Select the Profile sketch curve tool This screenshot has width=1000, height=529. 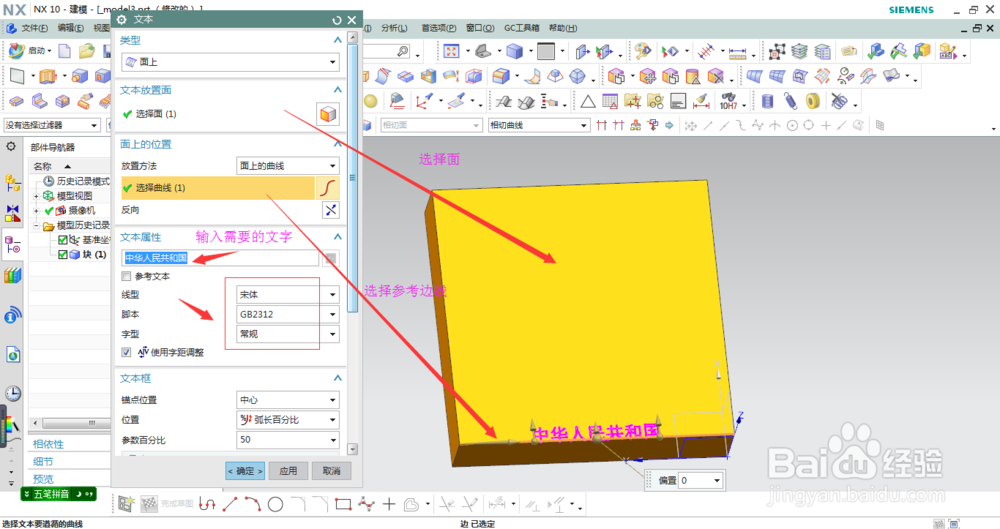pos(207,504)
